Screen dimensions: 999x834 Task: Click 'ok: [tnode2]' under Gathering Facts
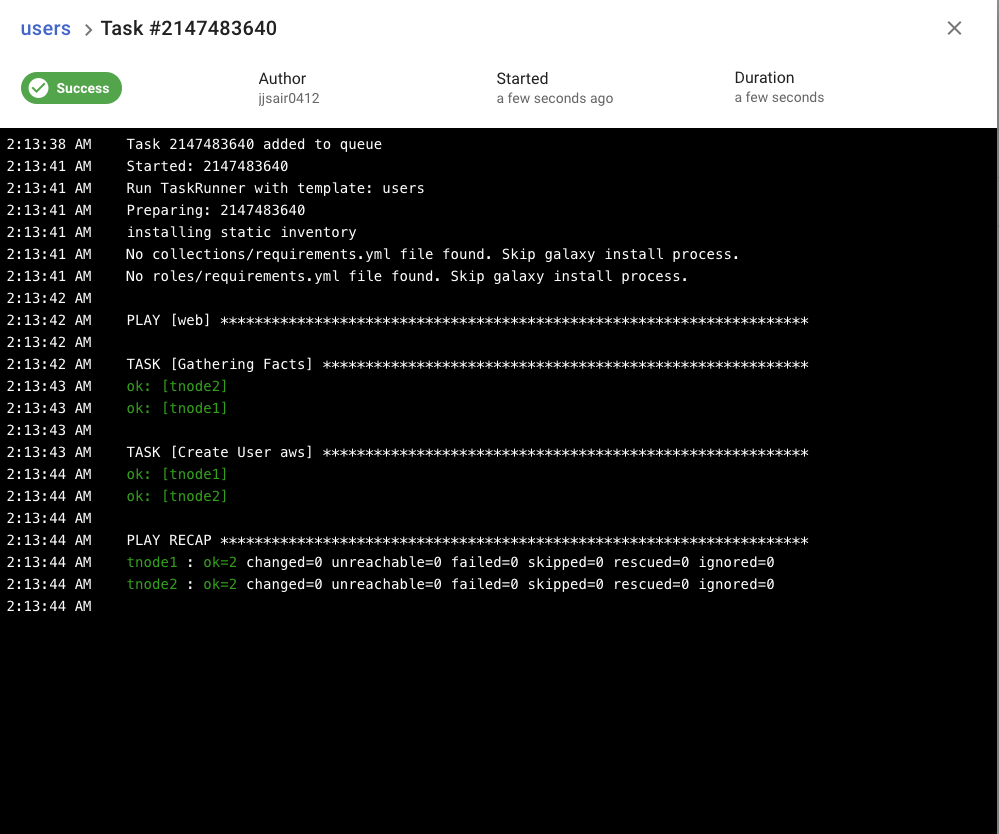176,386
